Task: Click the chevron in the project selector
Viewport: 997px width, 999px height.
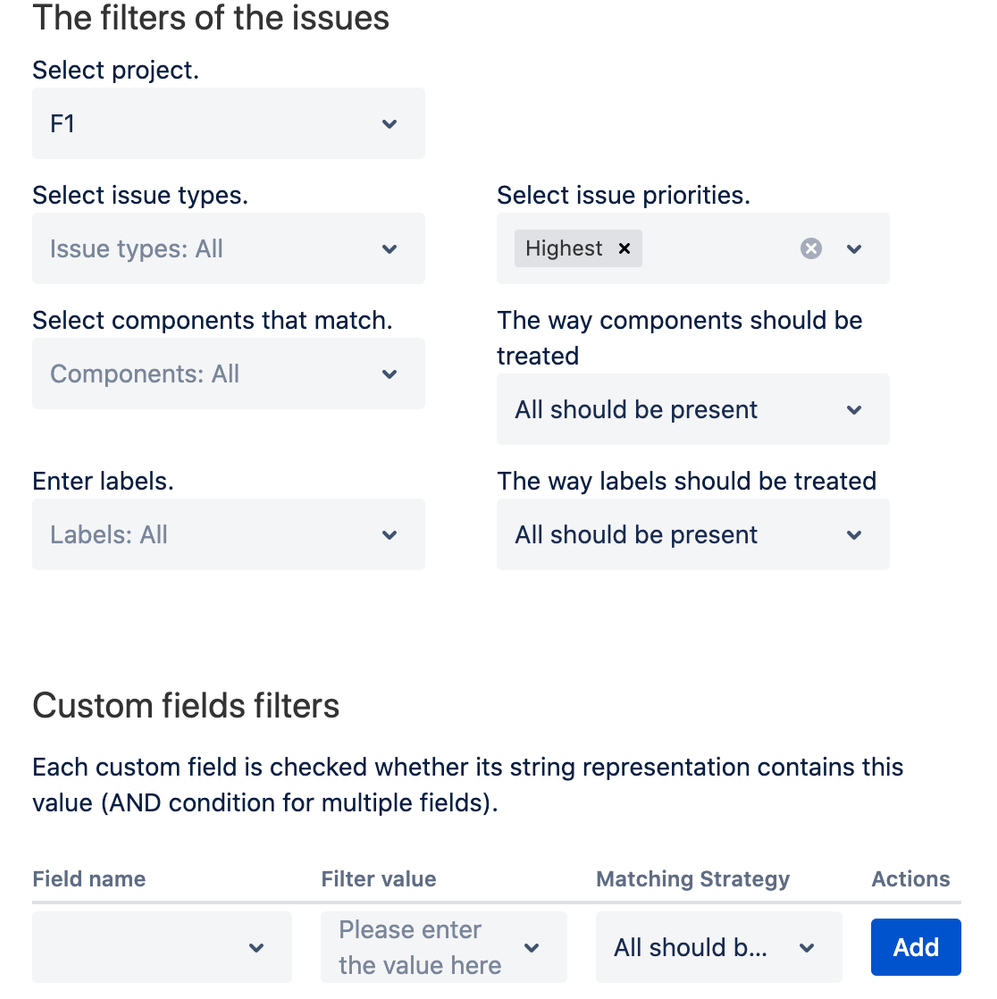Action: 390,124
